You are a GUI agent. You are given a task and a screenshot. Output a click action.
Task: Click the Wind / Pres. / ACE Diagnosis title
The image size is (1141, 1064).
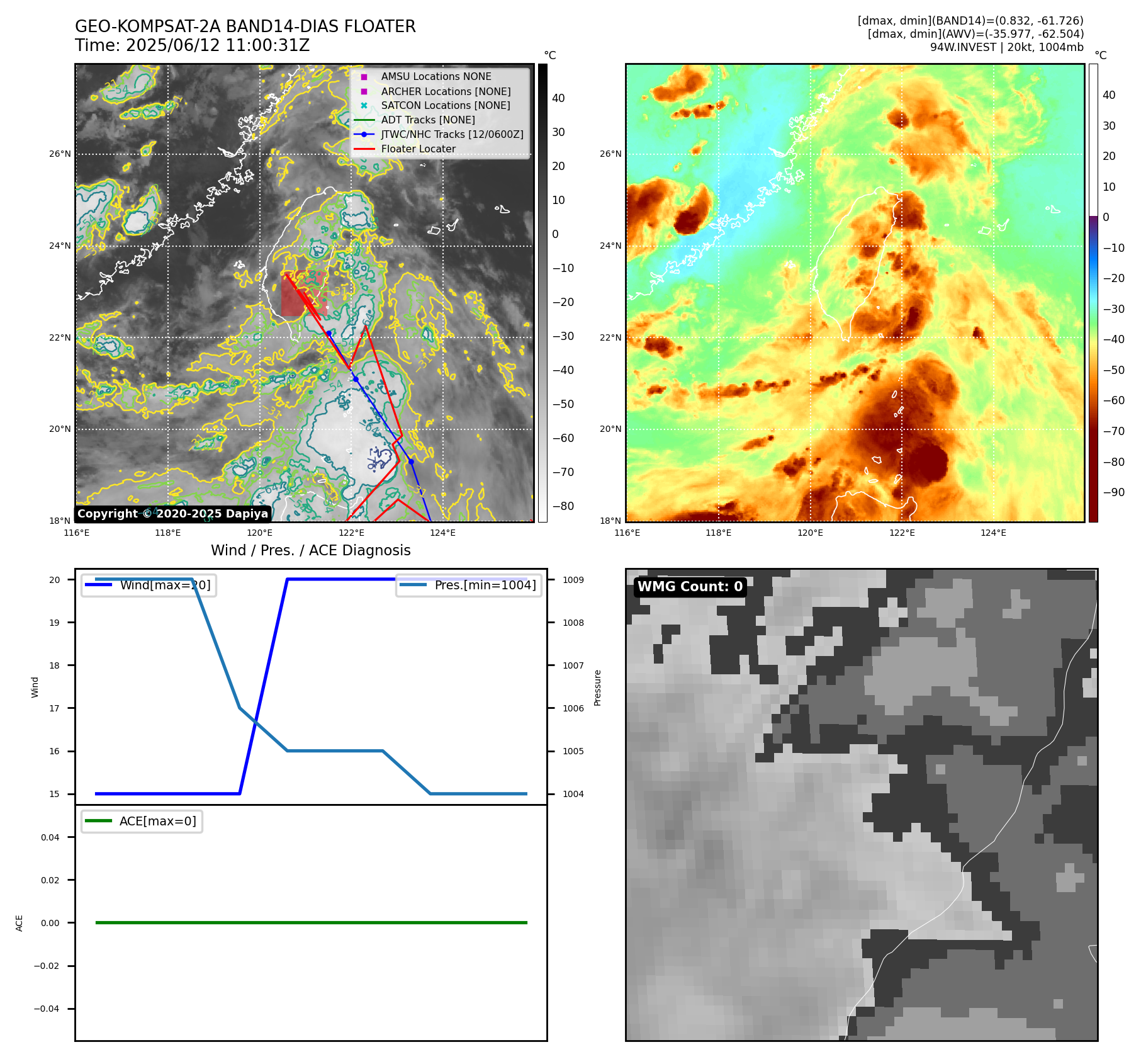point(311,550)
